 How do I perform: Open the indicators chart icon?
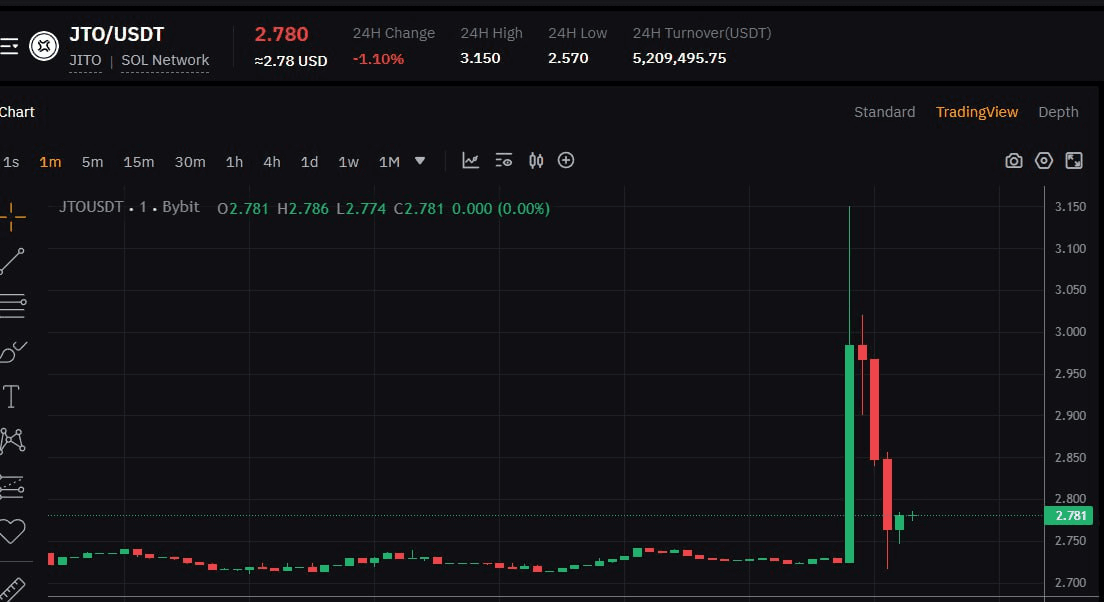470,161
